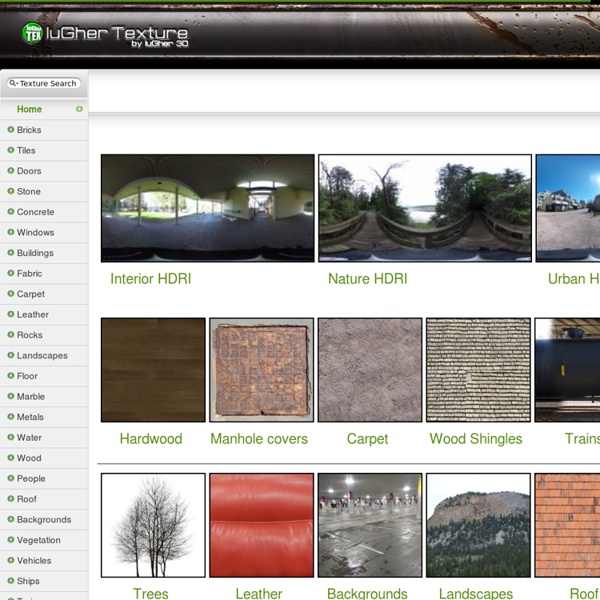Click the green bullet icon beside Tiles

(11, 150)
